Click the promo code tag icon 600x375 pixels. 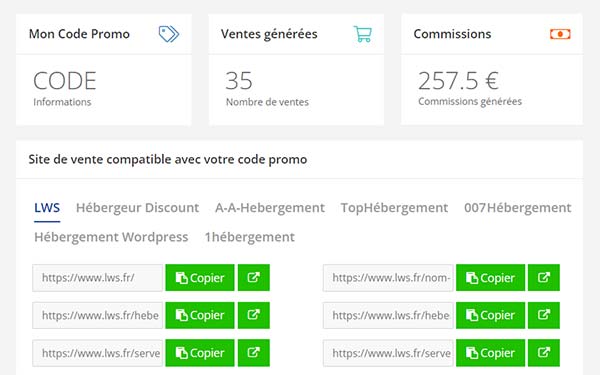[169, 34]
